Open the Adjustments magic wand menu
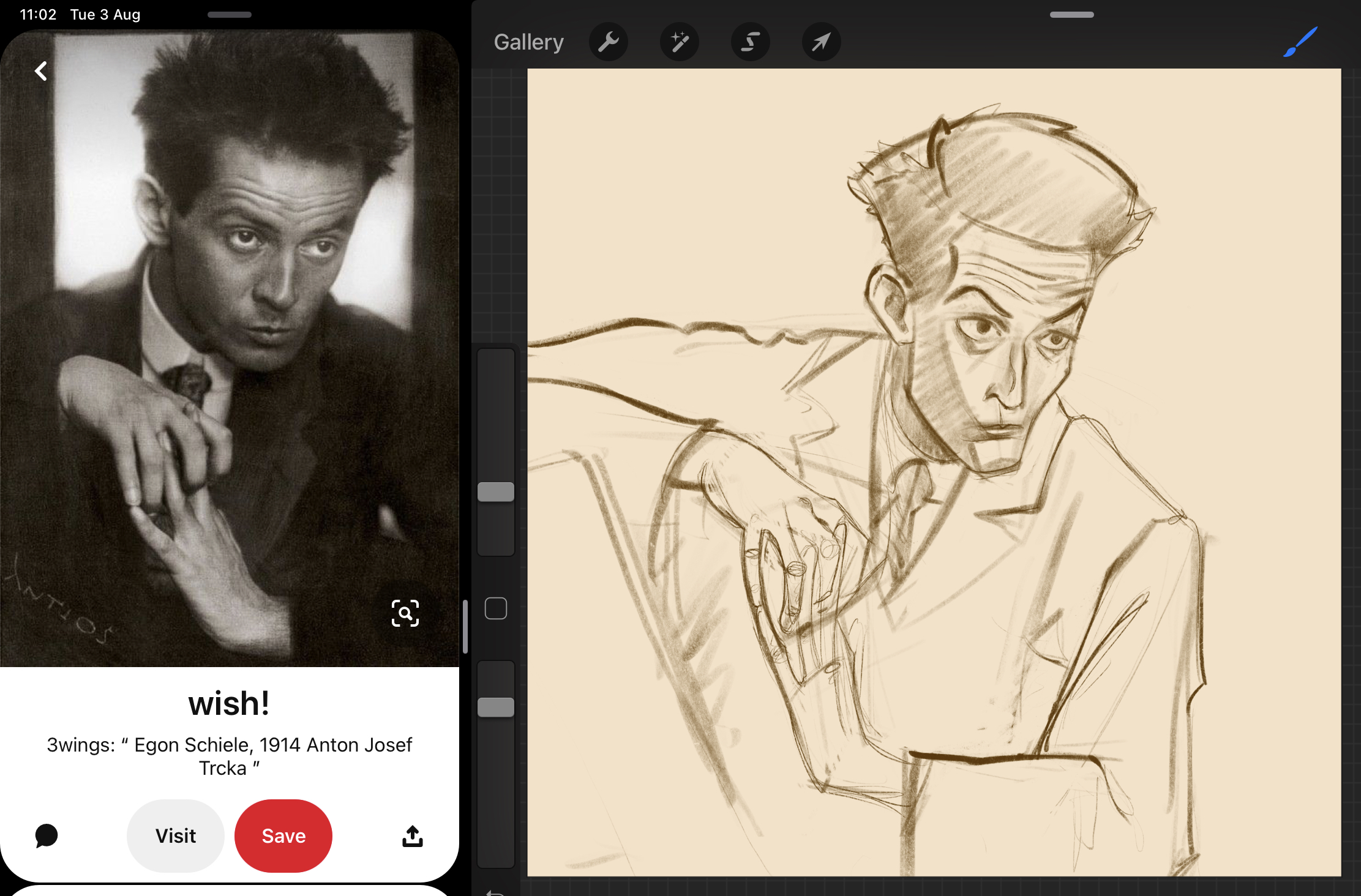The image size is (1361, 896). tap(679, 42)
